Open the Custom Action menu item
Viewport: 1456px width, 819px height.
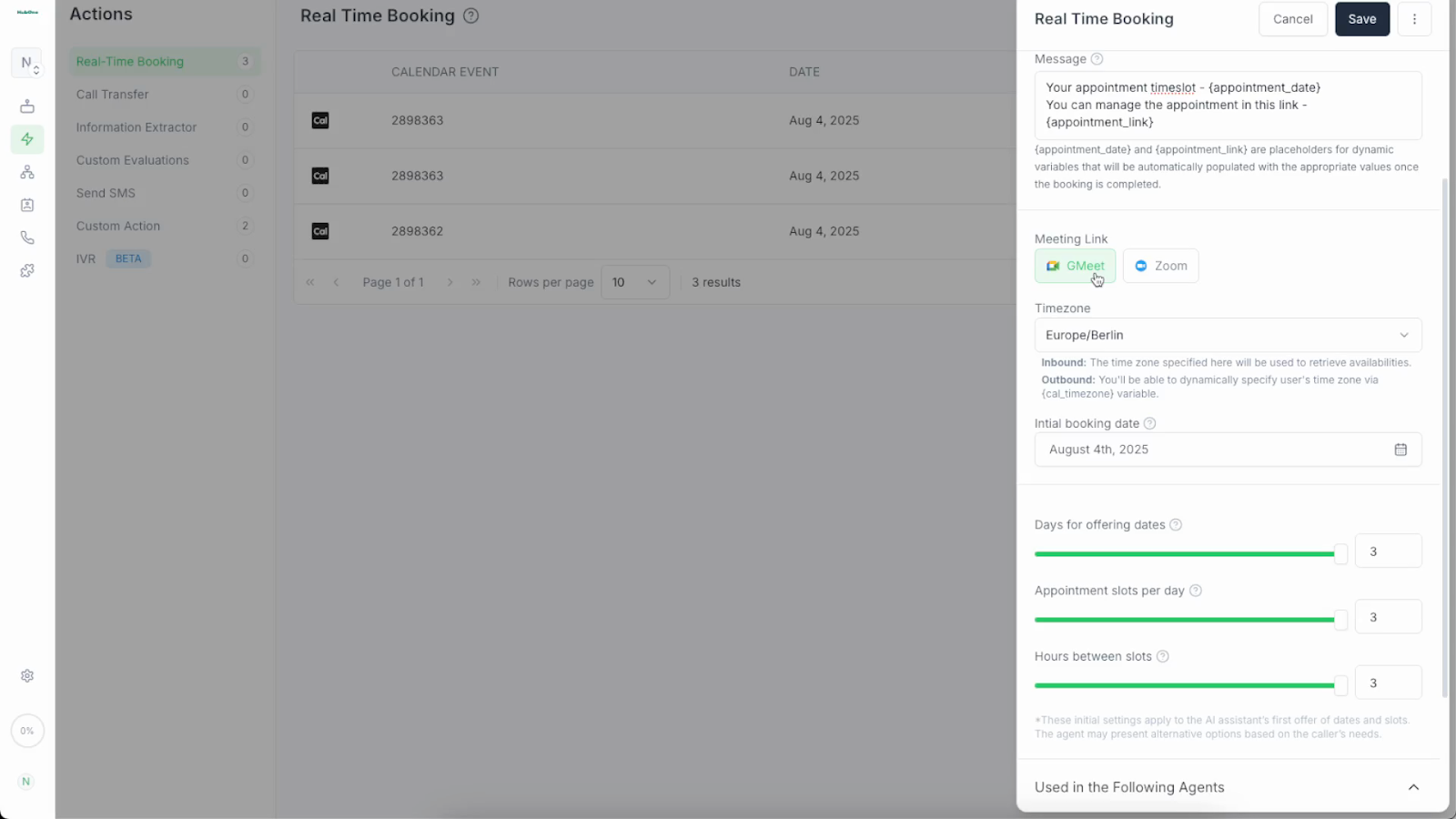click(118, 226)
